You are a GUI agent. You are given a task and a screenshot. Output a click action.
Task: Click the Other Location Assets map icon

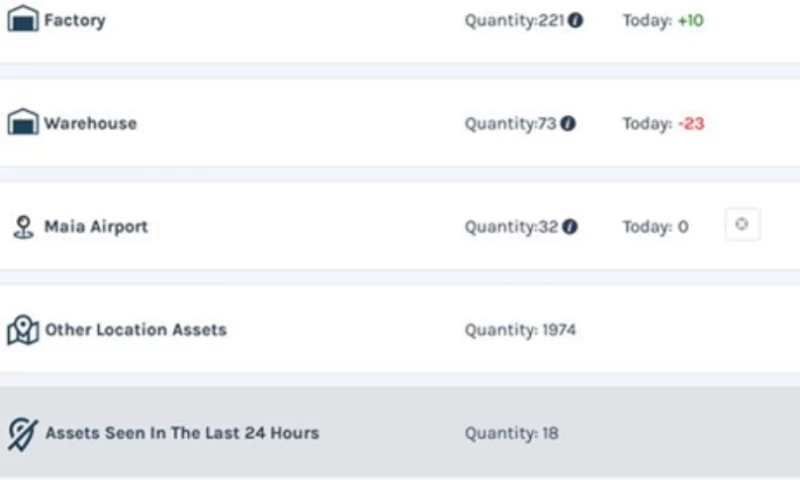coord(22,330)
